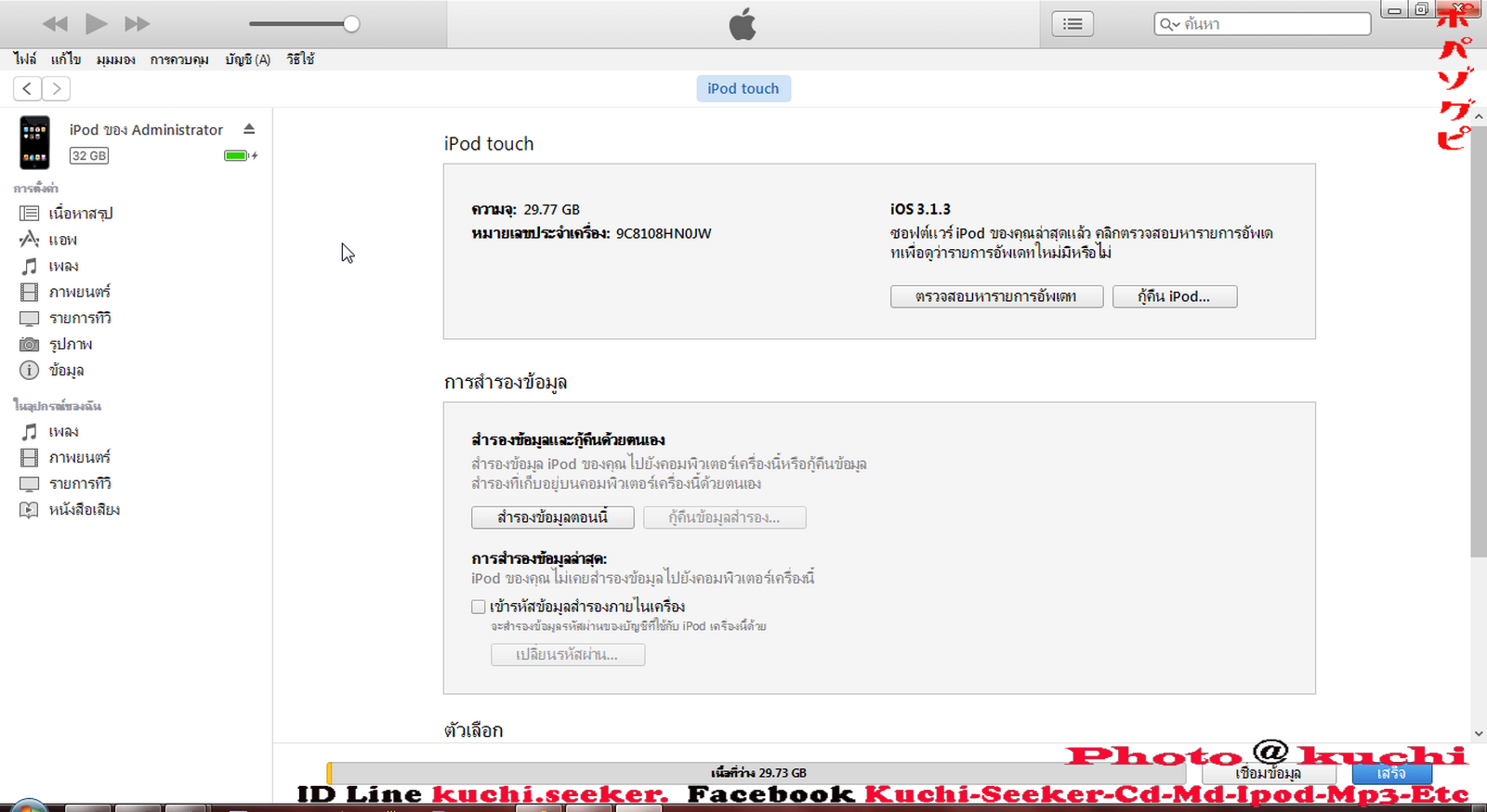Open หนังสือเสียง audiobooks on the device
The image size is (1487, 812).
click(85, 509)
